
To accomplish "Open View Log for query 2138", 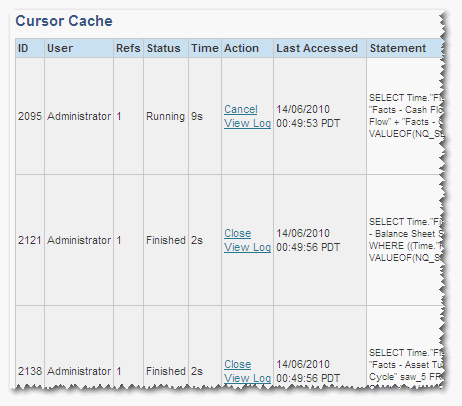I will click(x=247, y=378).
